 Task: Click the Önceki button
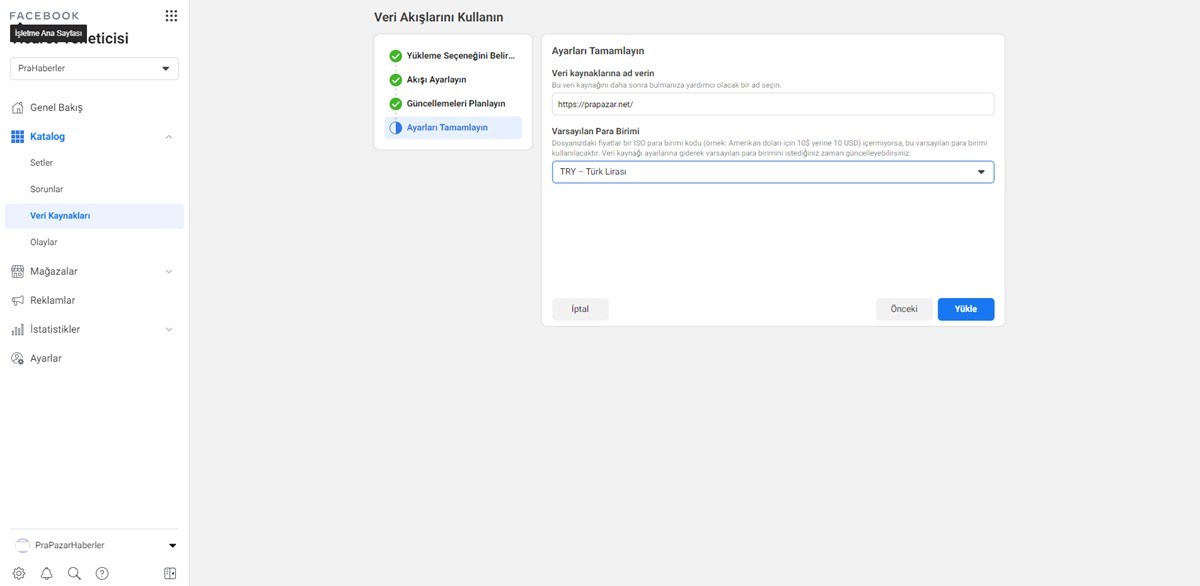pos(904,309)
